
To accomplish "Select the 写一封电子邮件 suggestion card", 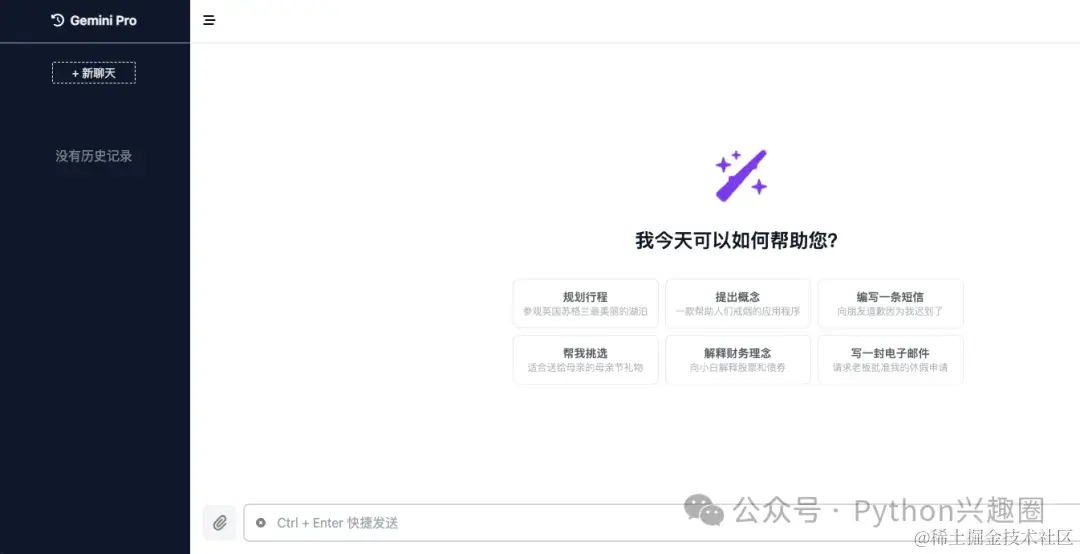I will (x=891, y=360).
